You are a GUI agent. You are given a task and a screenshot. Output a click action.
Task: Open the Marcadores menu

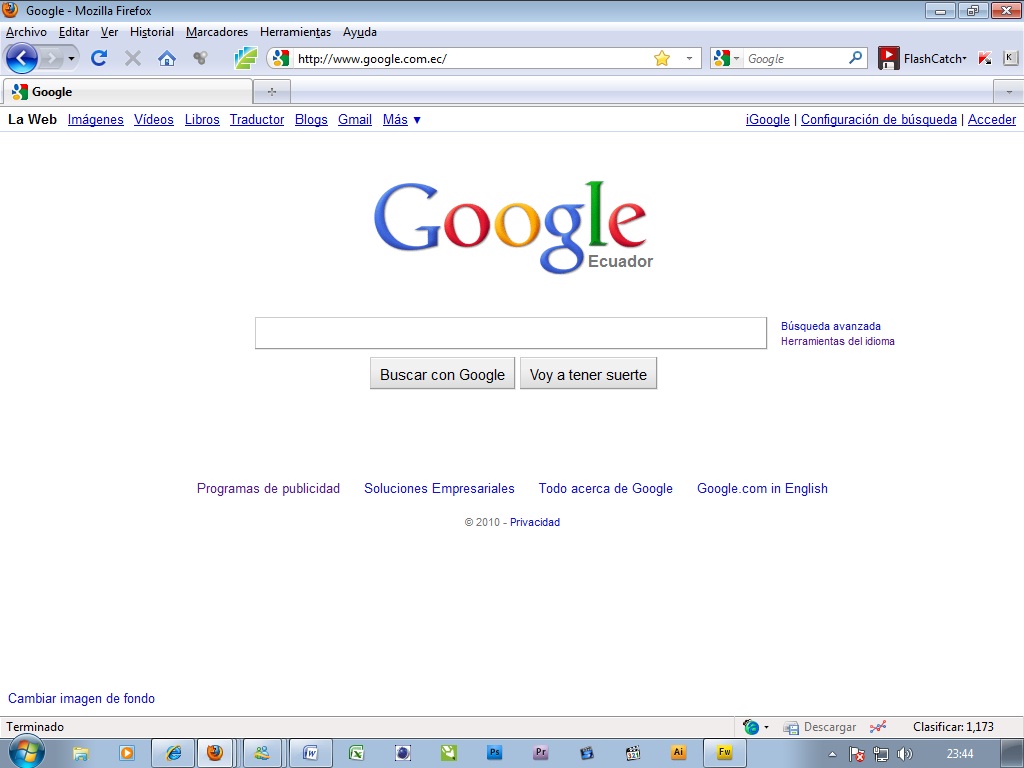point(217,32)
